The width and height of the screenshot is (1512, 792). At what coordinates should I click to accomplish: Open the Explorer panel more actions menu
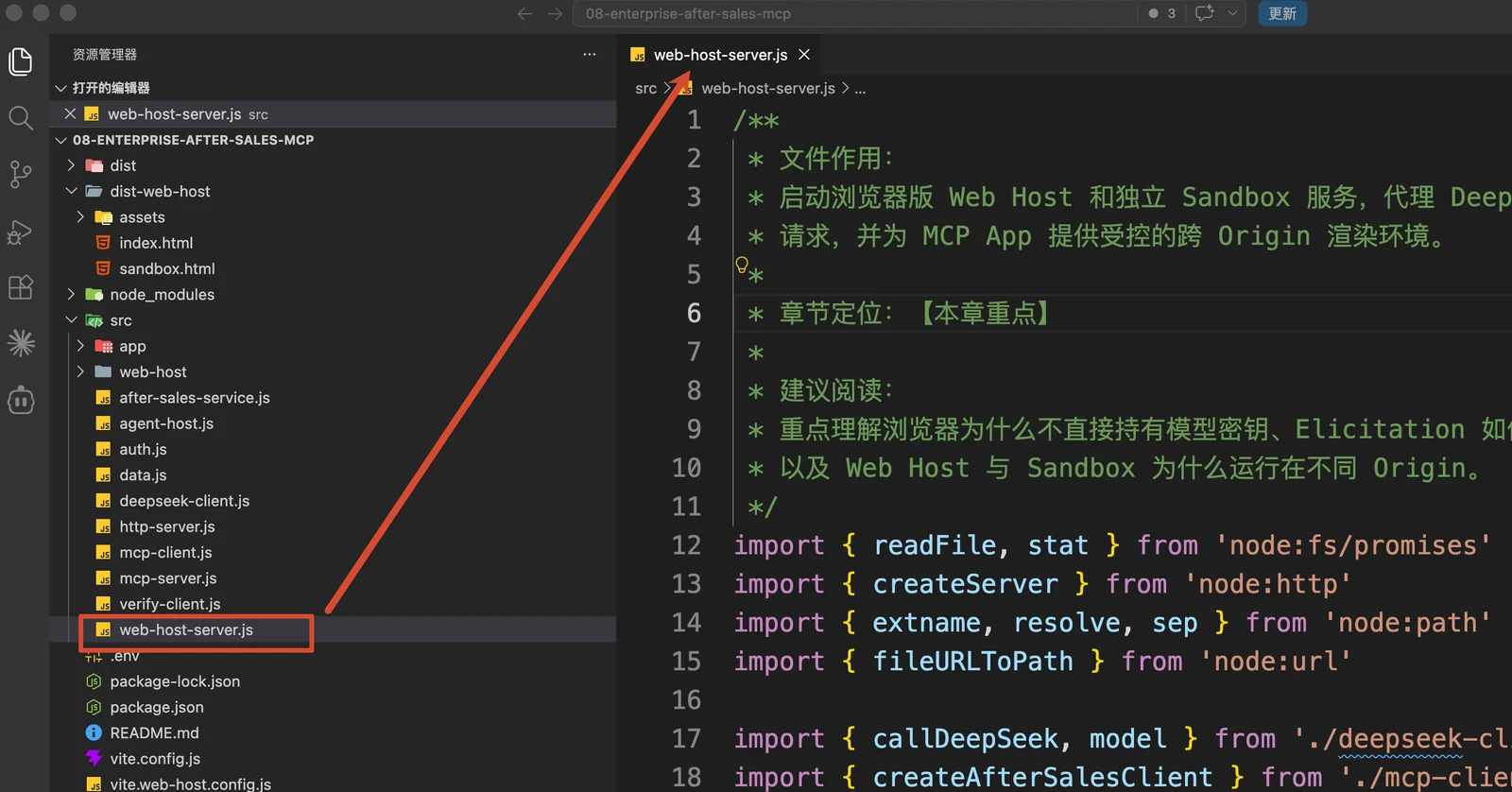tap(590, 55)
